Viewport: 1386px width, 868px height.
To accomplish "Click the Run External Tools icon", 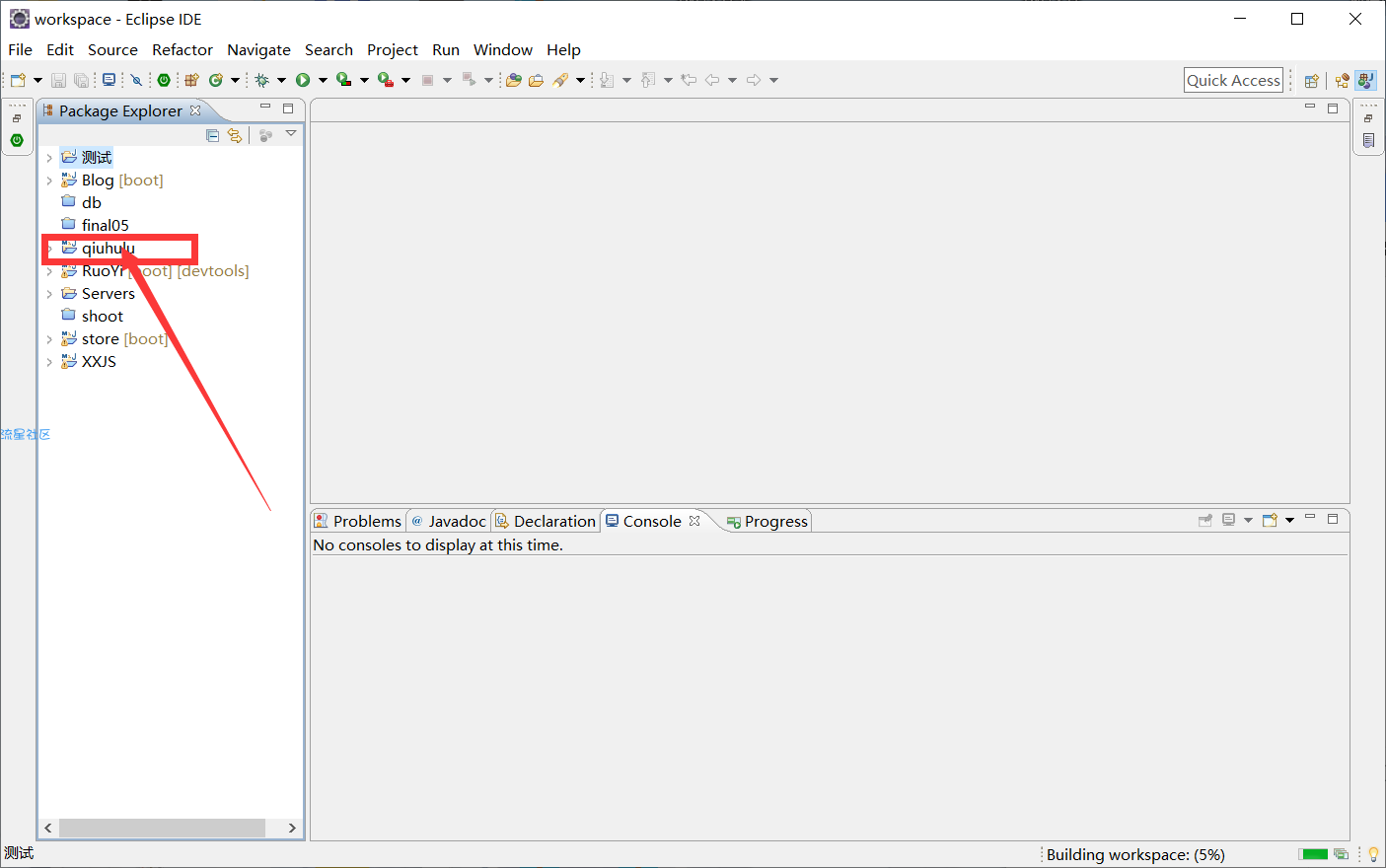I will (386, 80).
